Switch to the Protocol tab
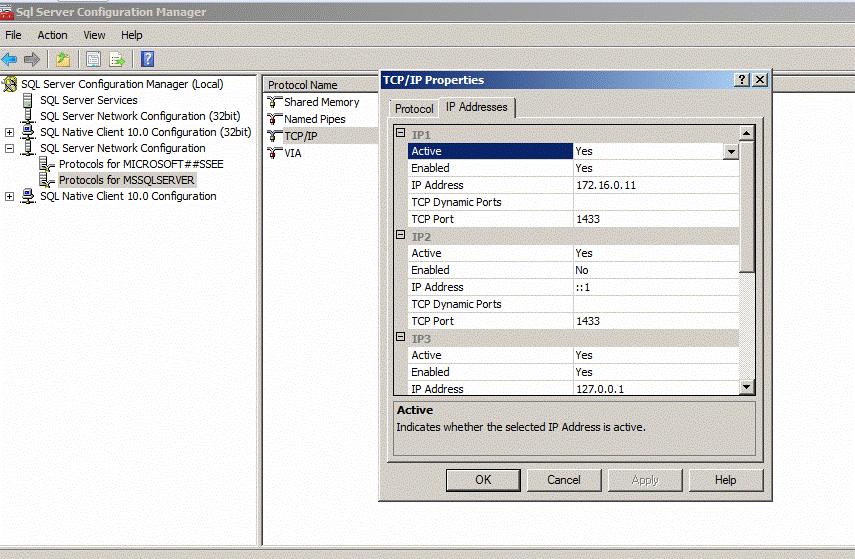 (414, 109)
